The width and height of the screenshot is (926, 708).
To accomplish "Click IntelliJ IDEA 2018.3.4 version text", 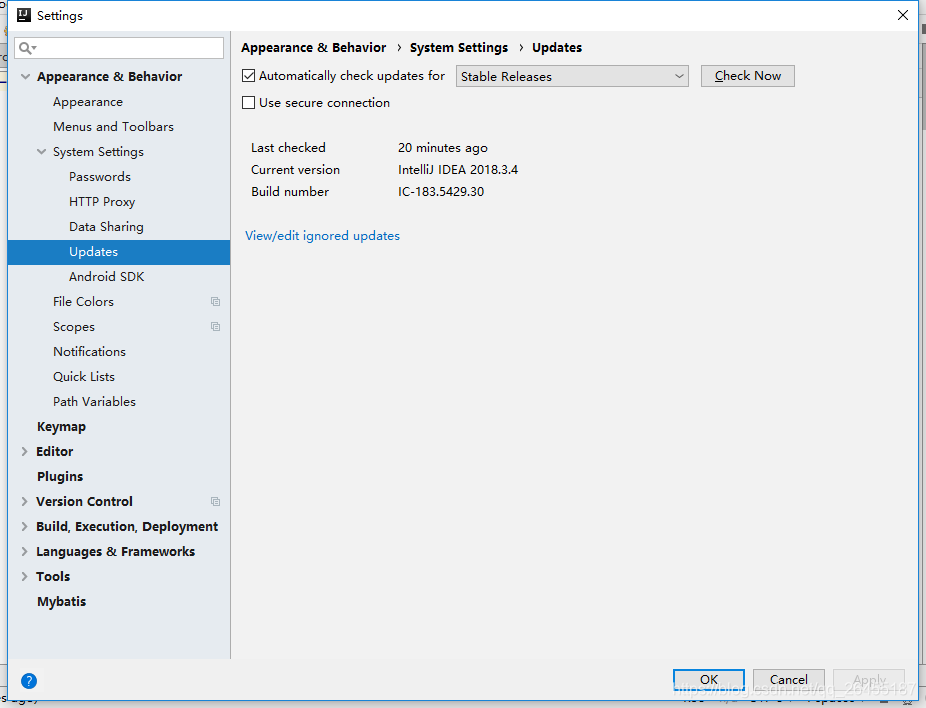I will pyautogui.click(x=458, y=170).
